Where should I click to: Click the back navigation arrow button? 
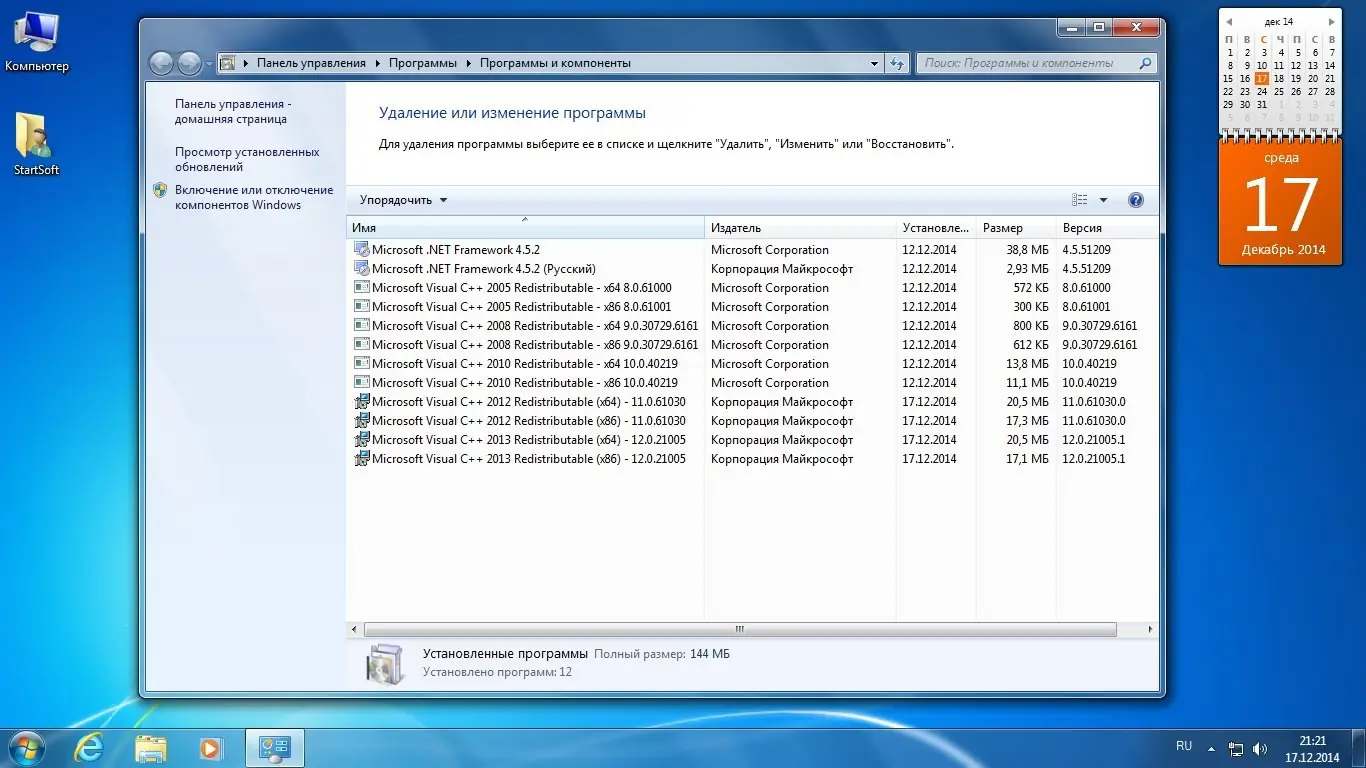coord(161,63)
